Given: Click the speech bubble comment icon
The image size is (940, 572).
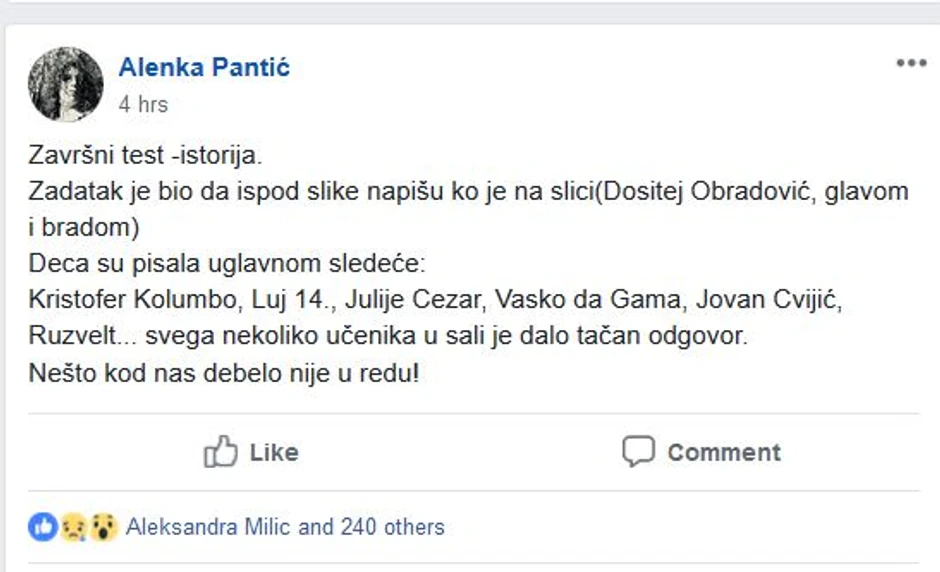Looking at the screenshot, I should coord(638,452).
